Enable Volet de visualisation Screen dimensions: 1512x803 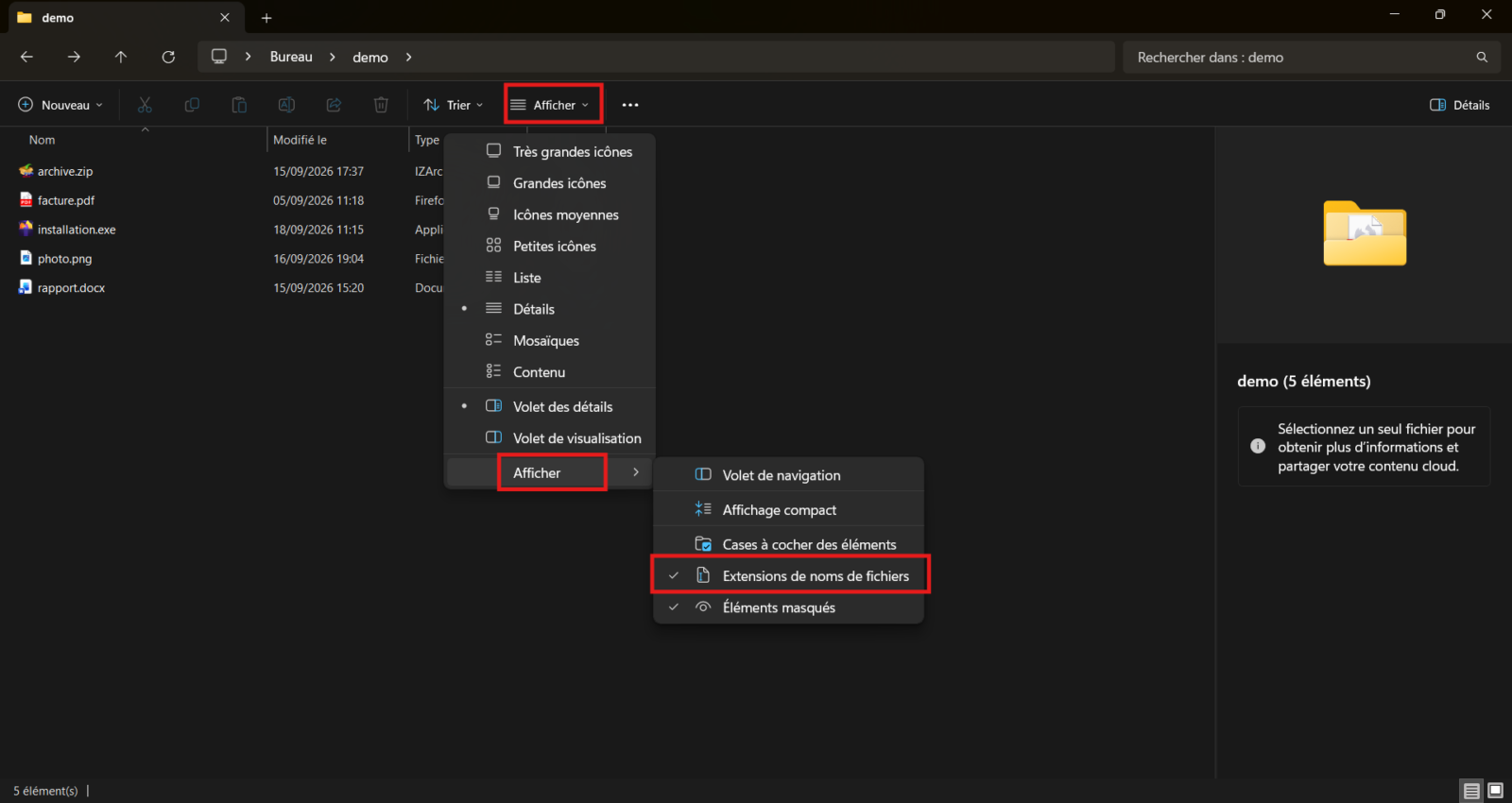550,438
